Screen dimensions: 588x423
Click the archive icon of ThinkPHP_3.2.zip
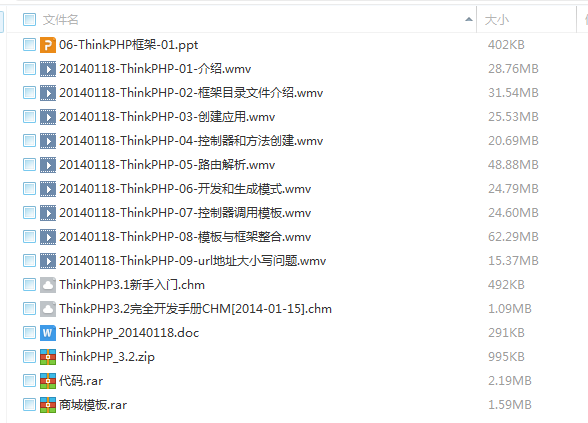(48, 357)
